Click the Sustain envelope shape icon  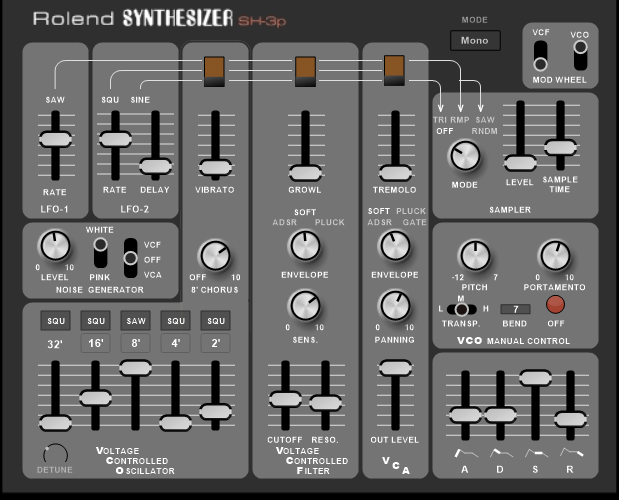click(535, 453)
